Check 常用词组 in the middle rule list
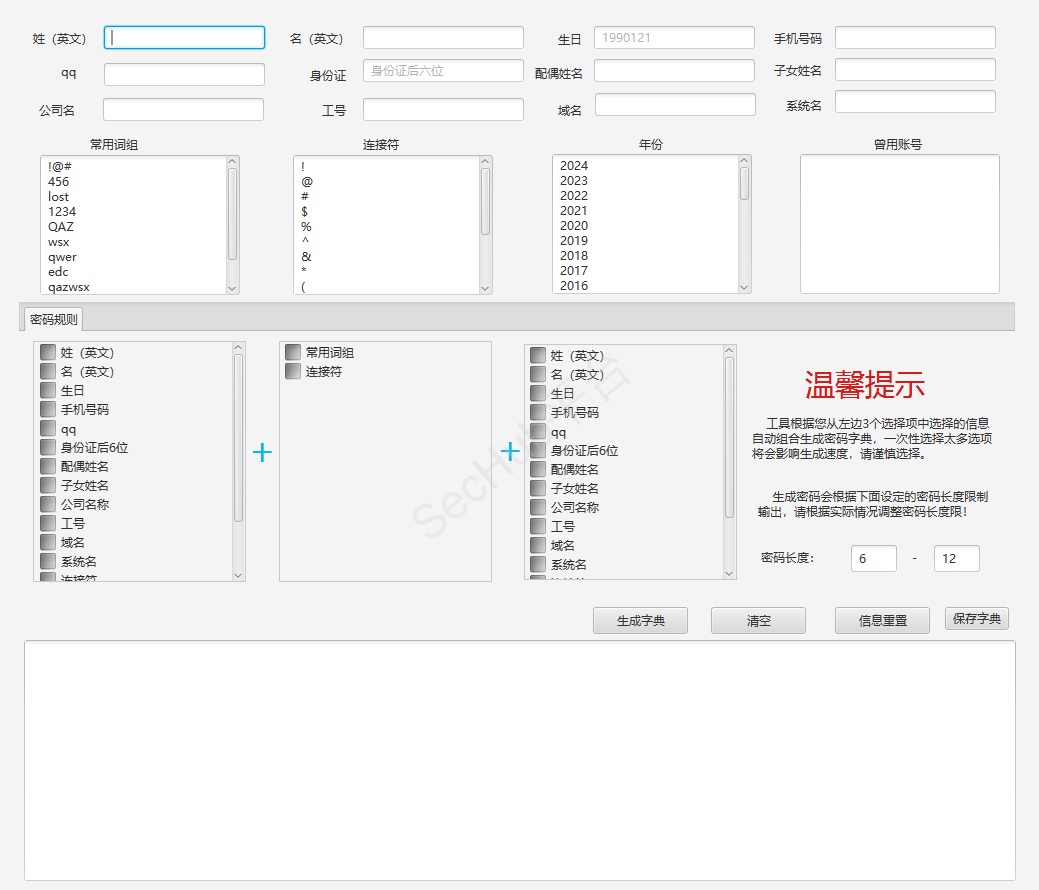1039x890 pixels. click(293, 353)
